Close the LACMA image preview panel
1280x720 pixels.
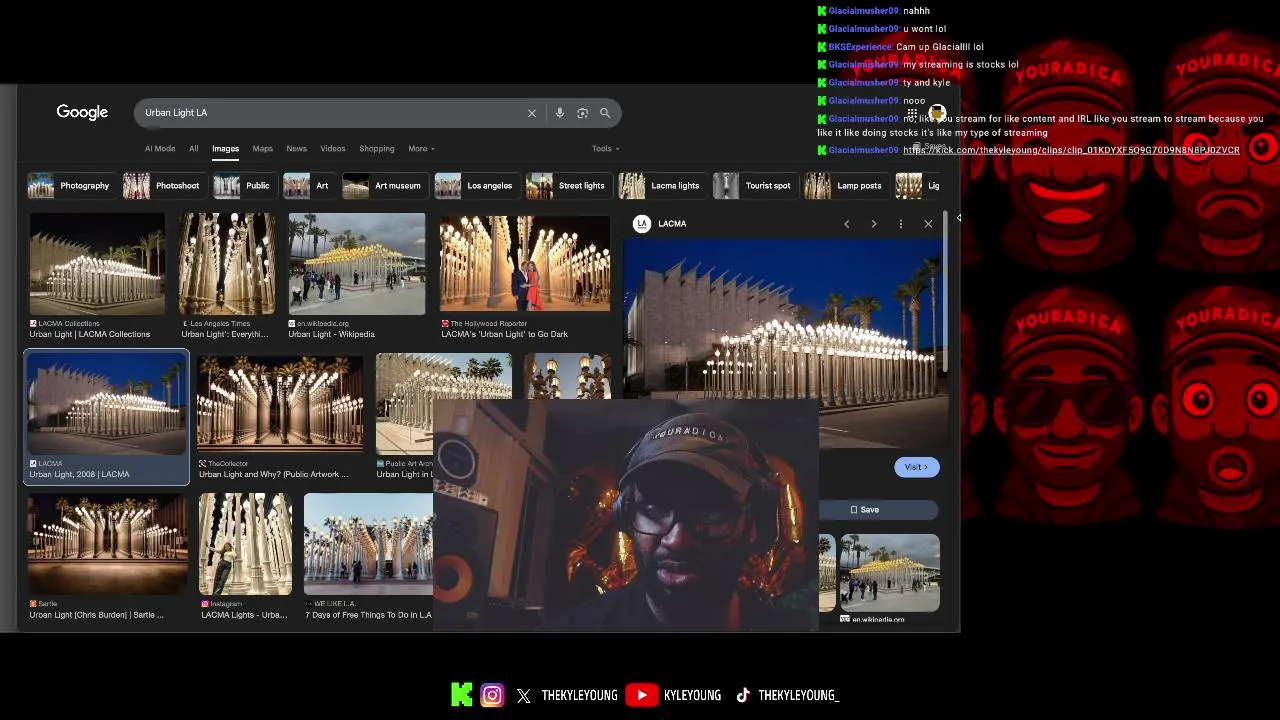[x=928, y=224]
